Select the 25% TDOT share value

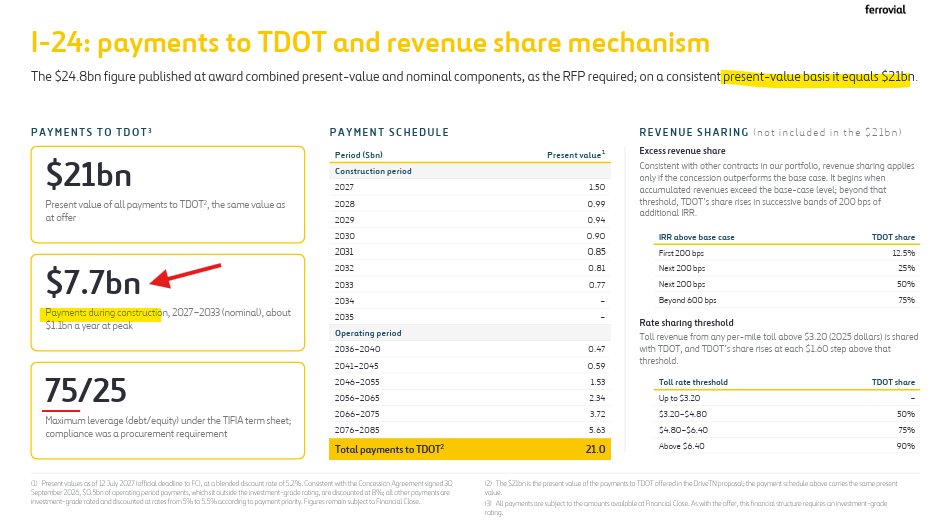pos(907,268)
